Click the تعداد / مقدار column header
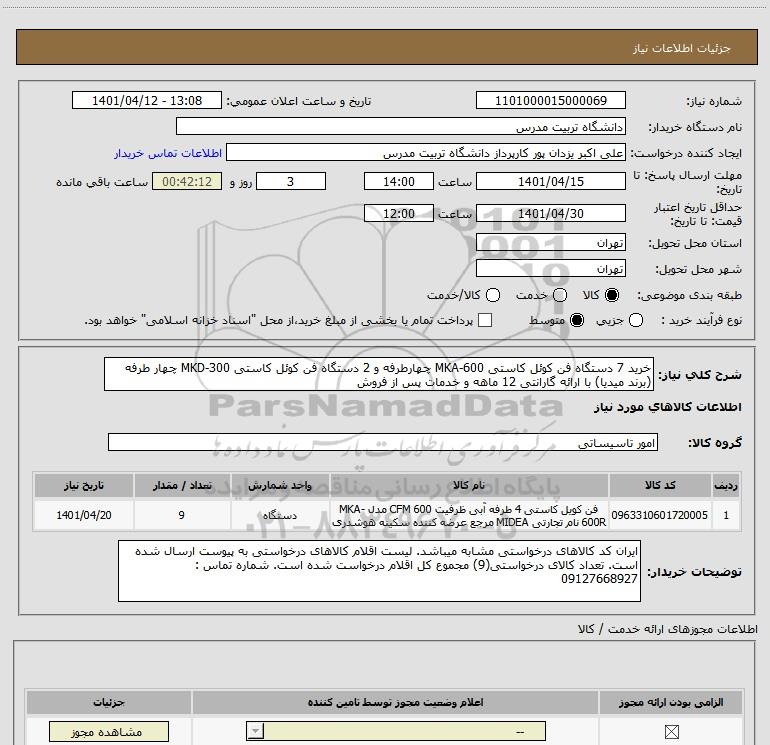 point(182,485)
